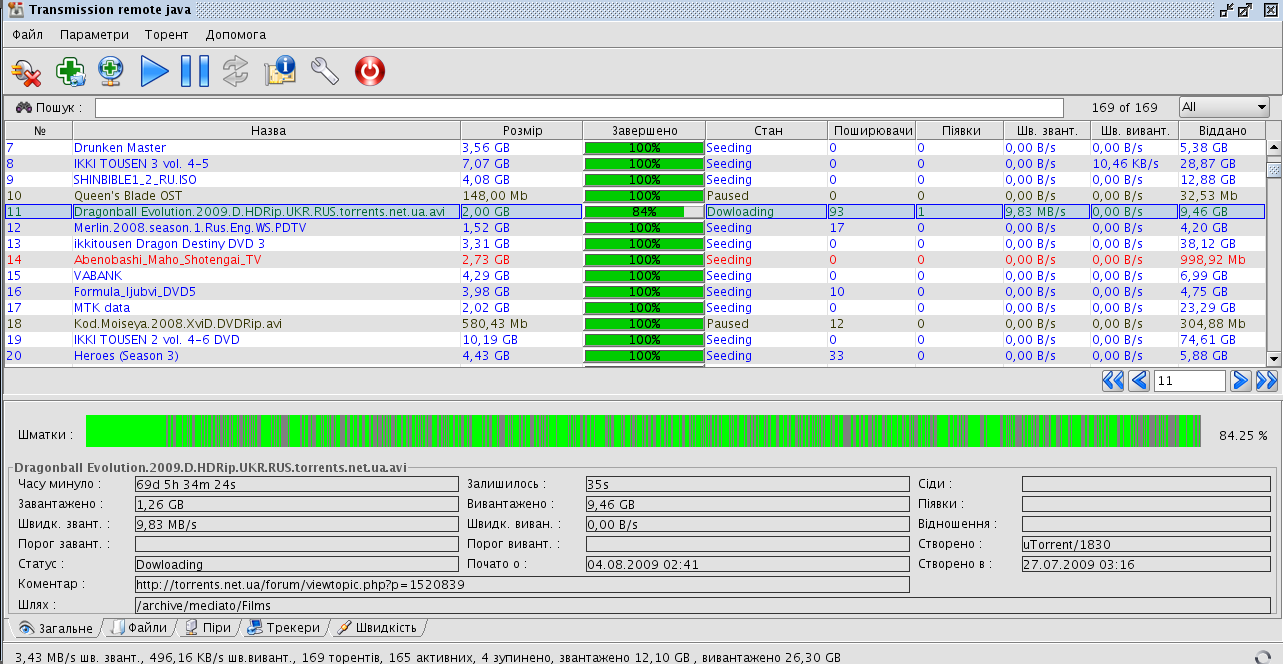This screenshot has width=1283, height=664.
Task: Sort by the Назва column header
Action: coord(267,131)
